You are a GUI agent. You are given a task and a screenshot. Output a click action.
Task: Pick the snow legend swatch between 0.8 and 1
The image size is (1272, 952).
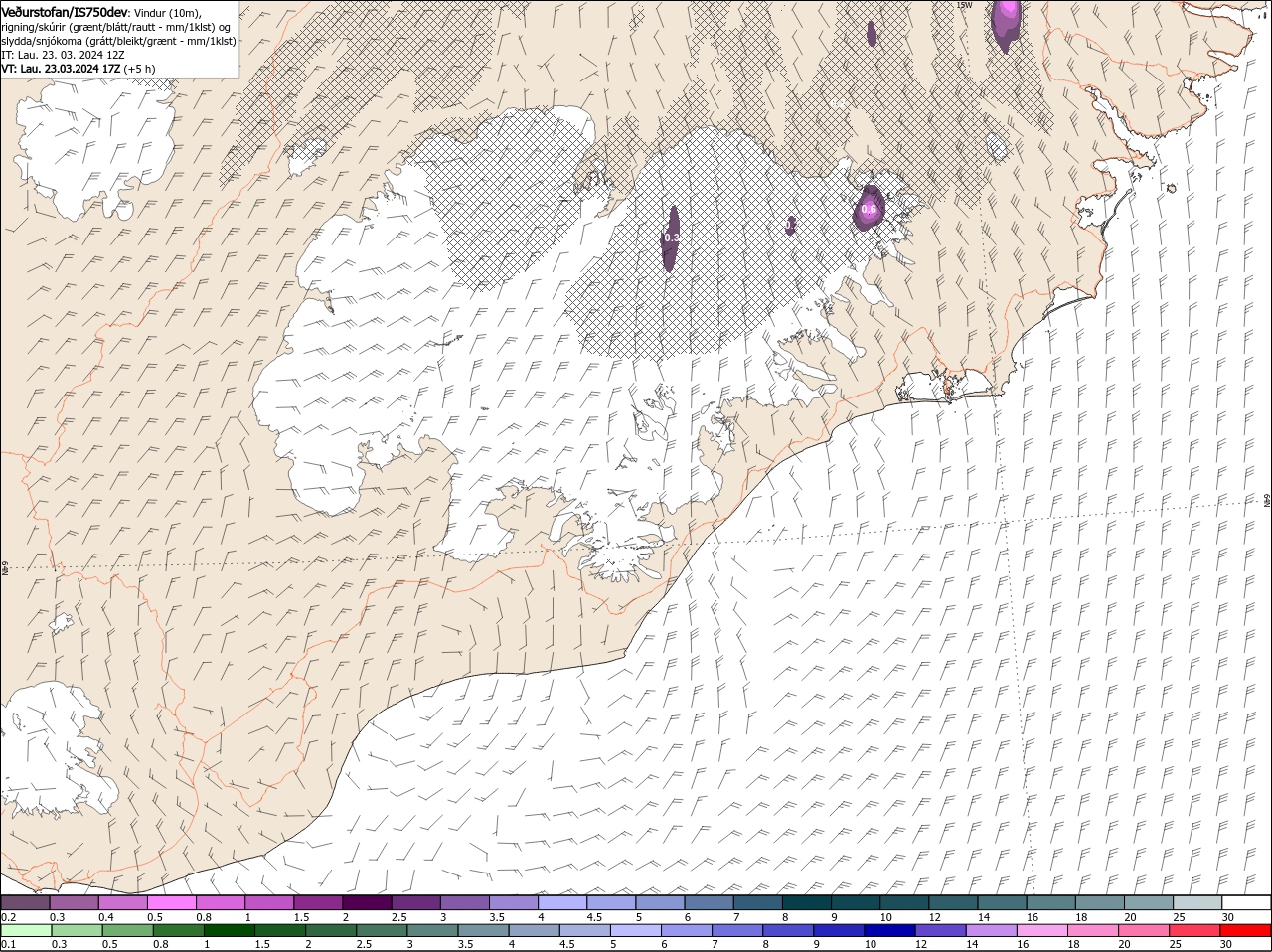pos(221,903)
